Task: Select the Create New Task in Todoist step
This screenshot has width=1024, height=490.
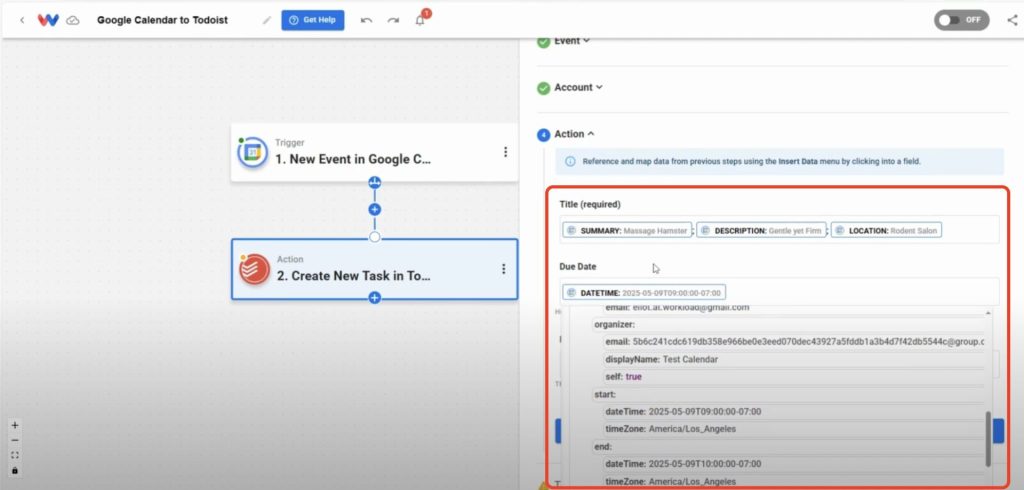Action: (x=374, y=269)
